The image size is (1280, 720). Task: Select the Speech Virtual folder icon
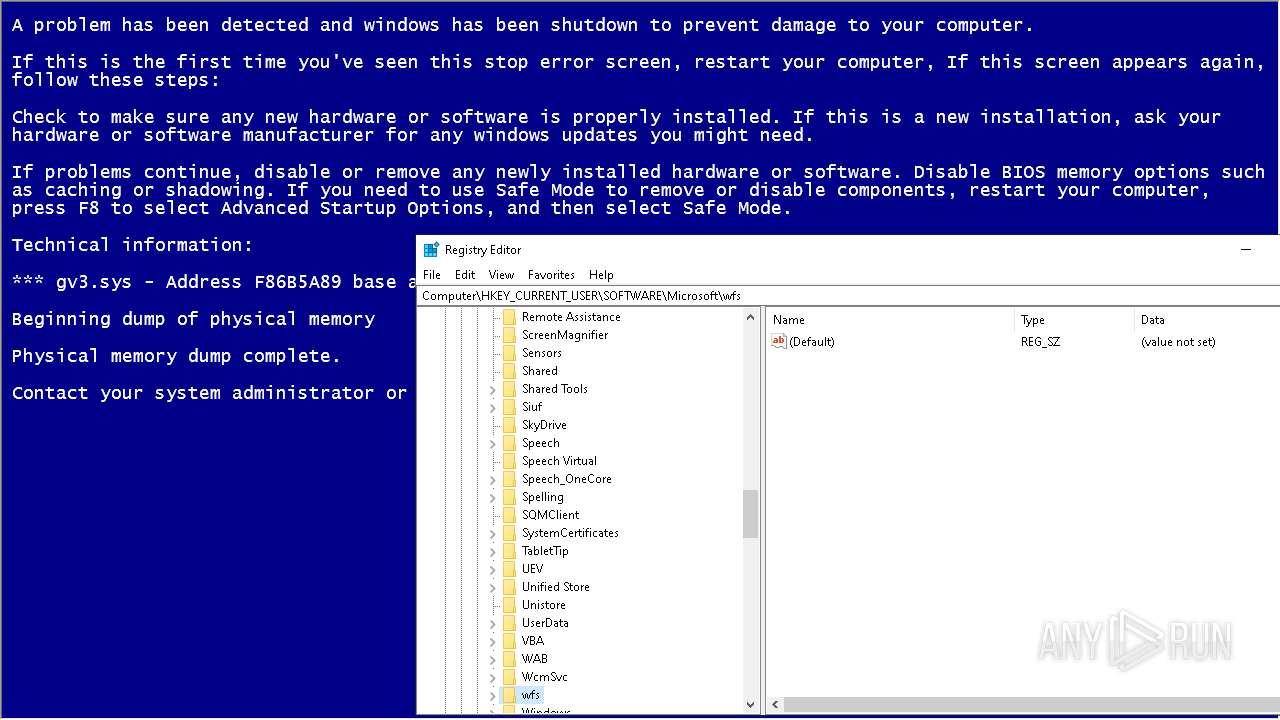[509, 461]
